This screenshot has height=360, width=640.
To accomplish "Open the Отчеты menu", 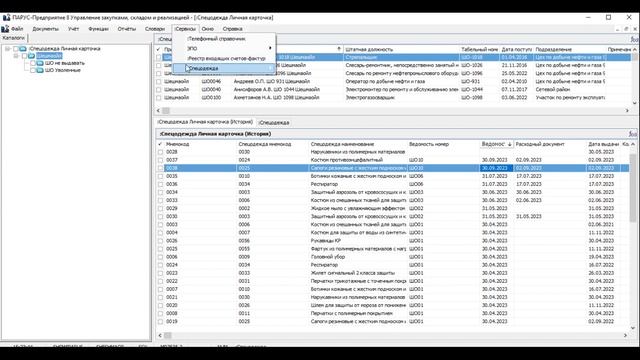I will [127, 29].
